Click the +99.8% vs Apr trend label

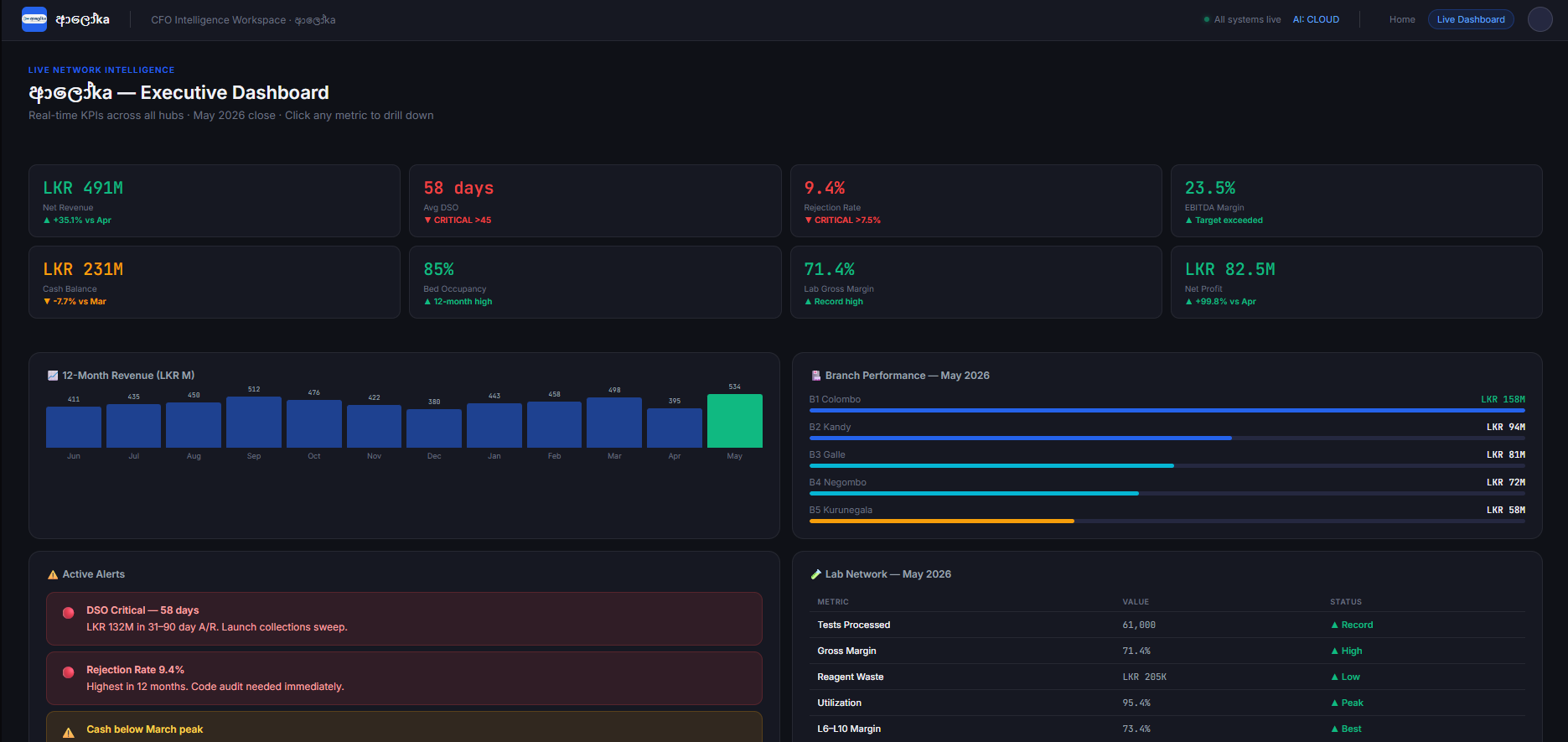pos(1220,302)
